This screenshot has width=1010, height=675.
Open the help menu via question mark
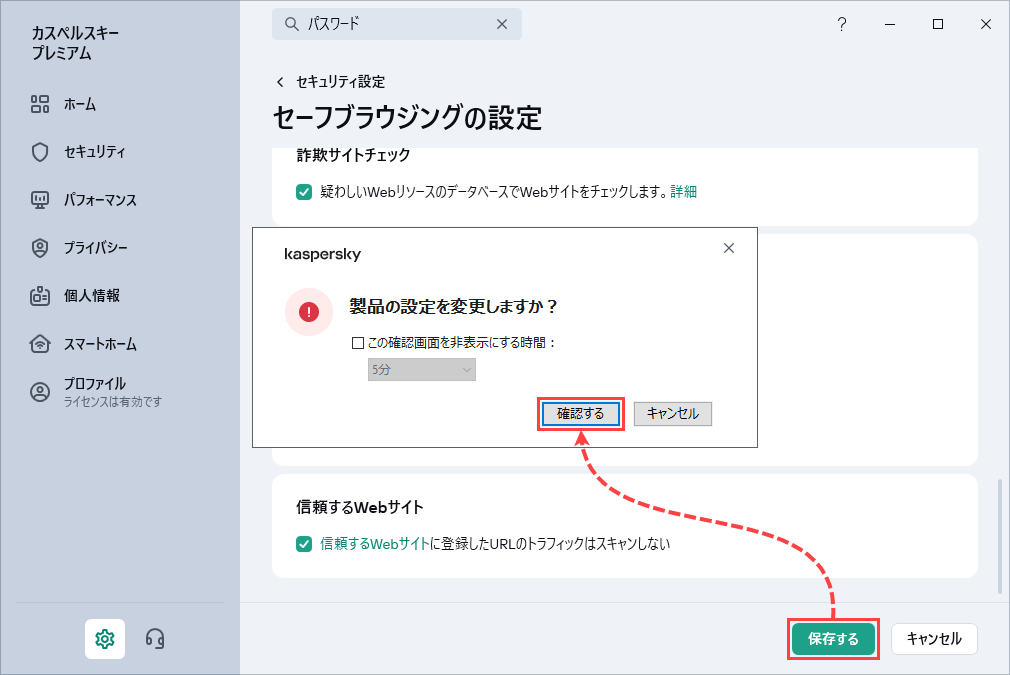[x=843, y=24]
